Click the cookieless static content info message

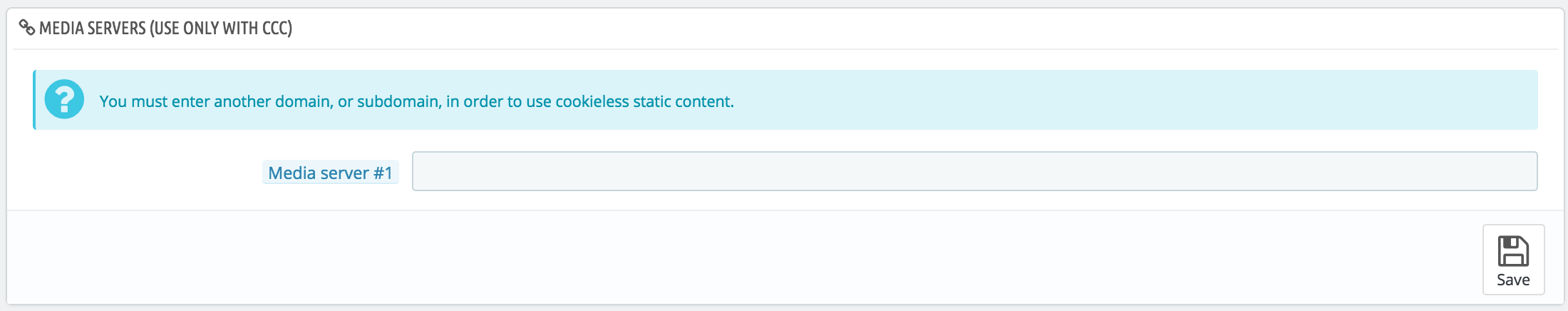click(x=416, y=101)
